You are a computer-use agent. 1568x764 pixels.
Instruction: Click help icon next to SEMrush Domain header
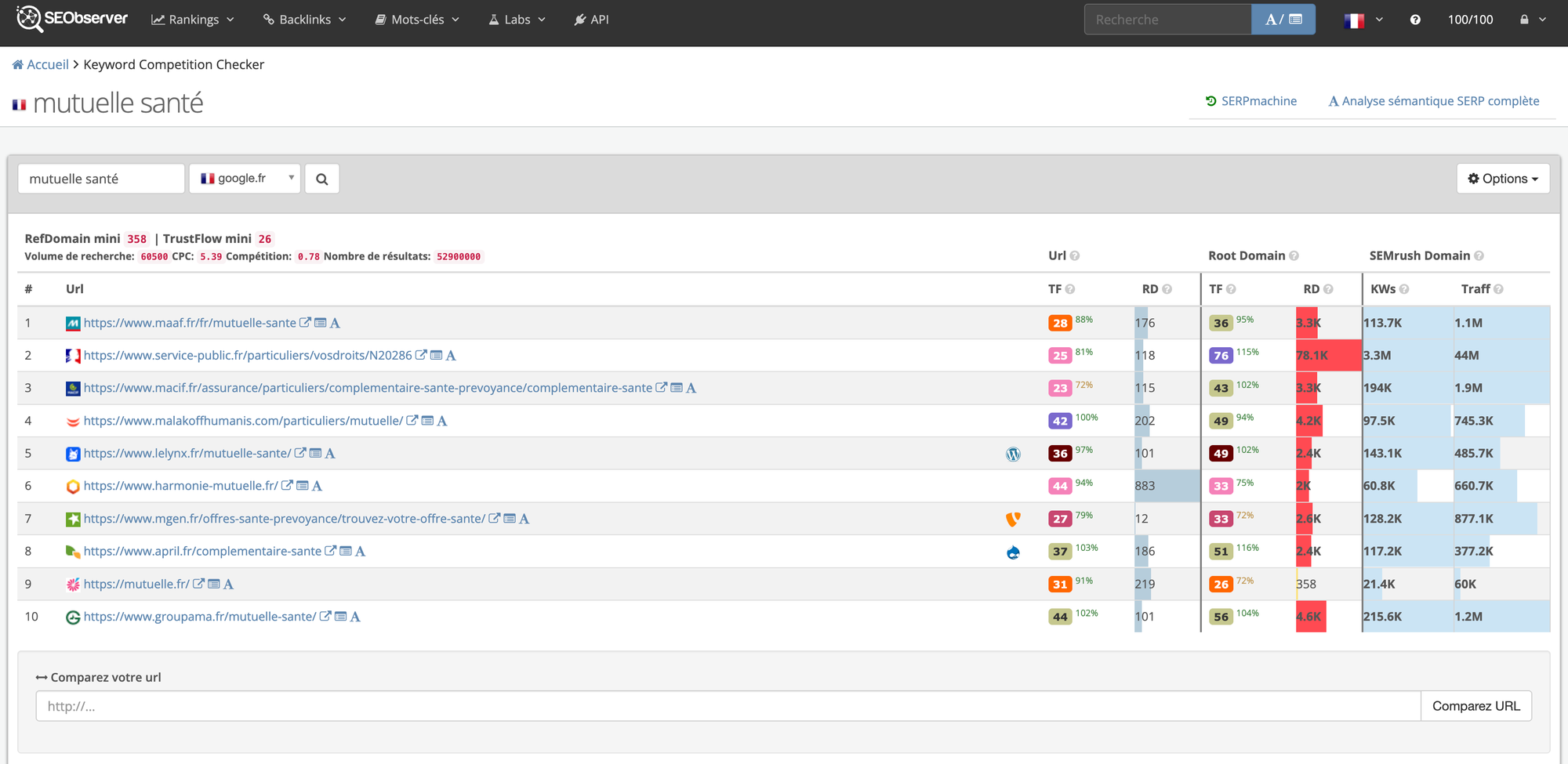point(1479,255)
